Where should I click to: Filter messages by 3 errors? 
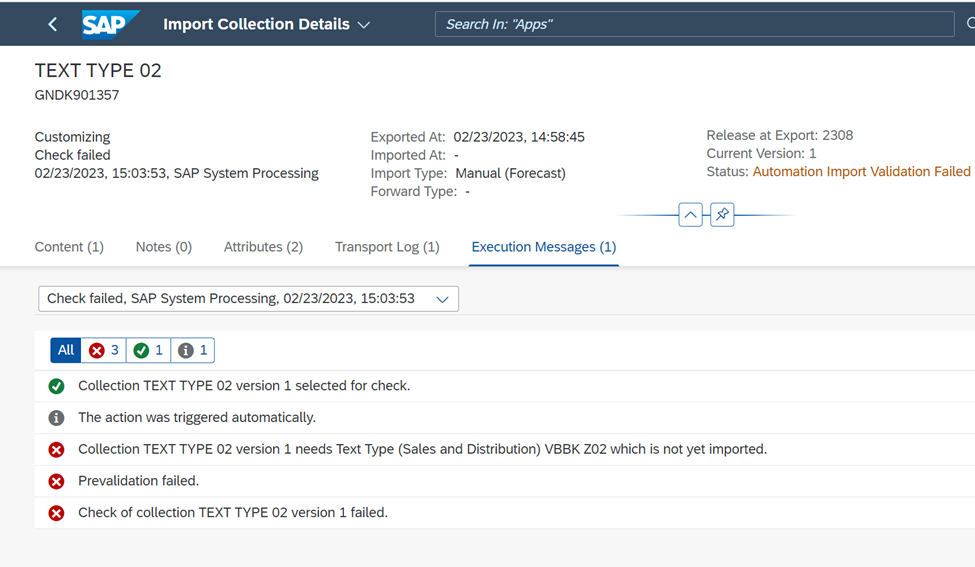click(x=104, y=350)
